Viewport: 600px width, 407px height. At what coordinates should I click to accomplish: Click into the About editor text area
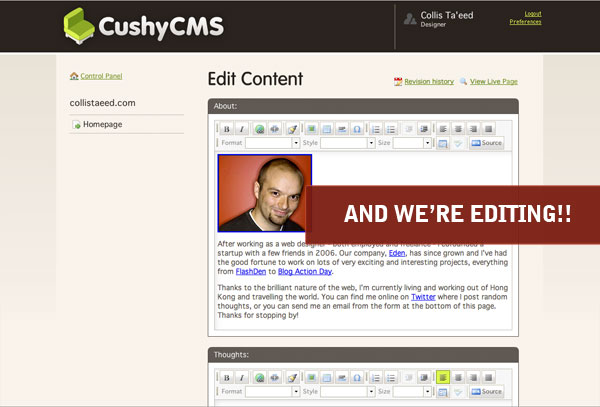tap(363, 241)
